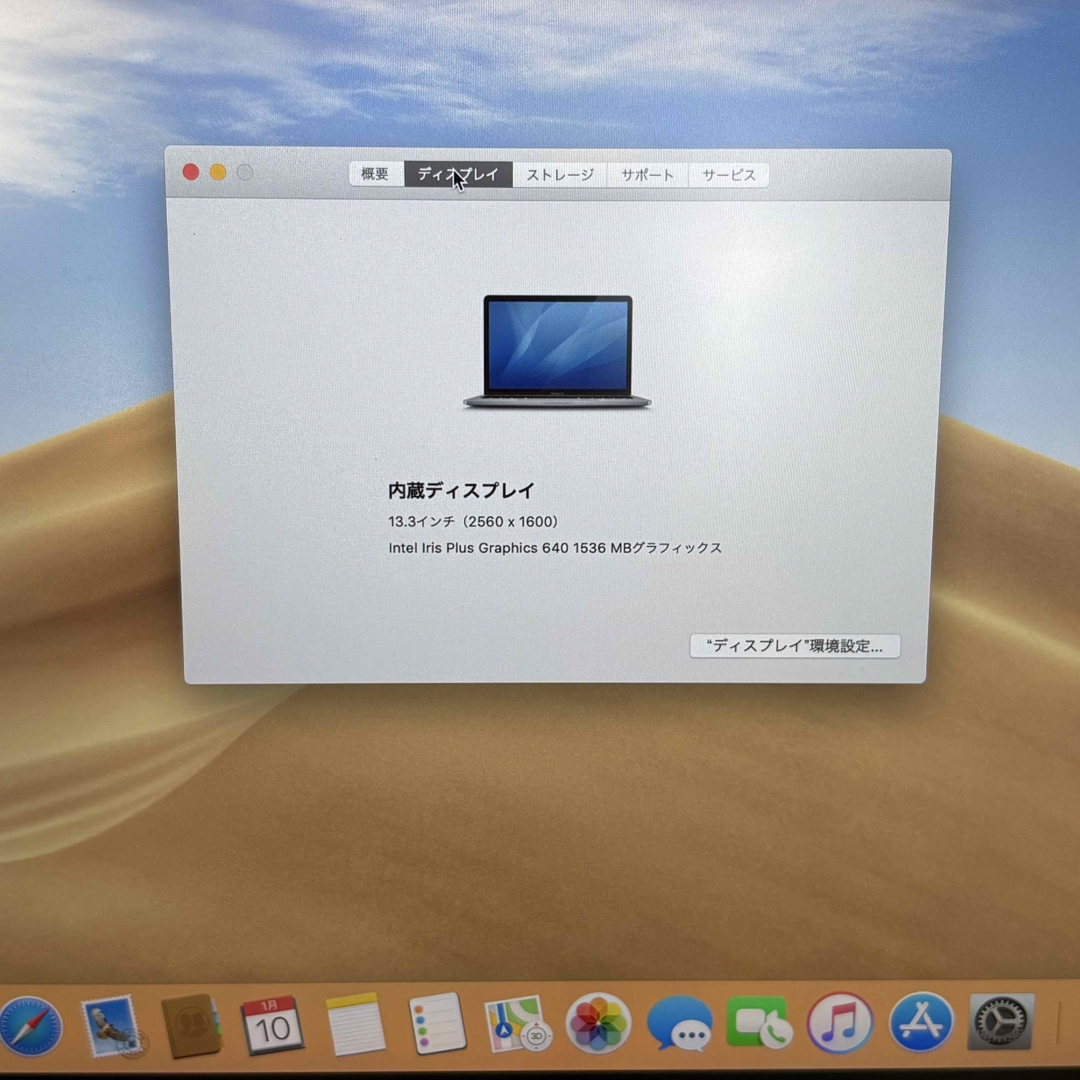Open the Contacts app icon
Viewport: 1080px width, 1080px height.
[191, 1026]
